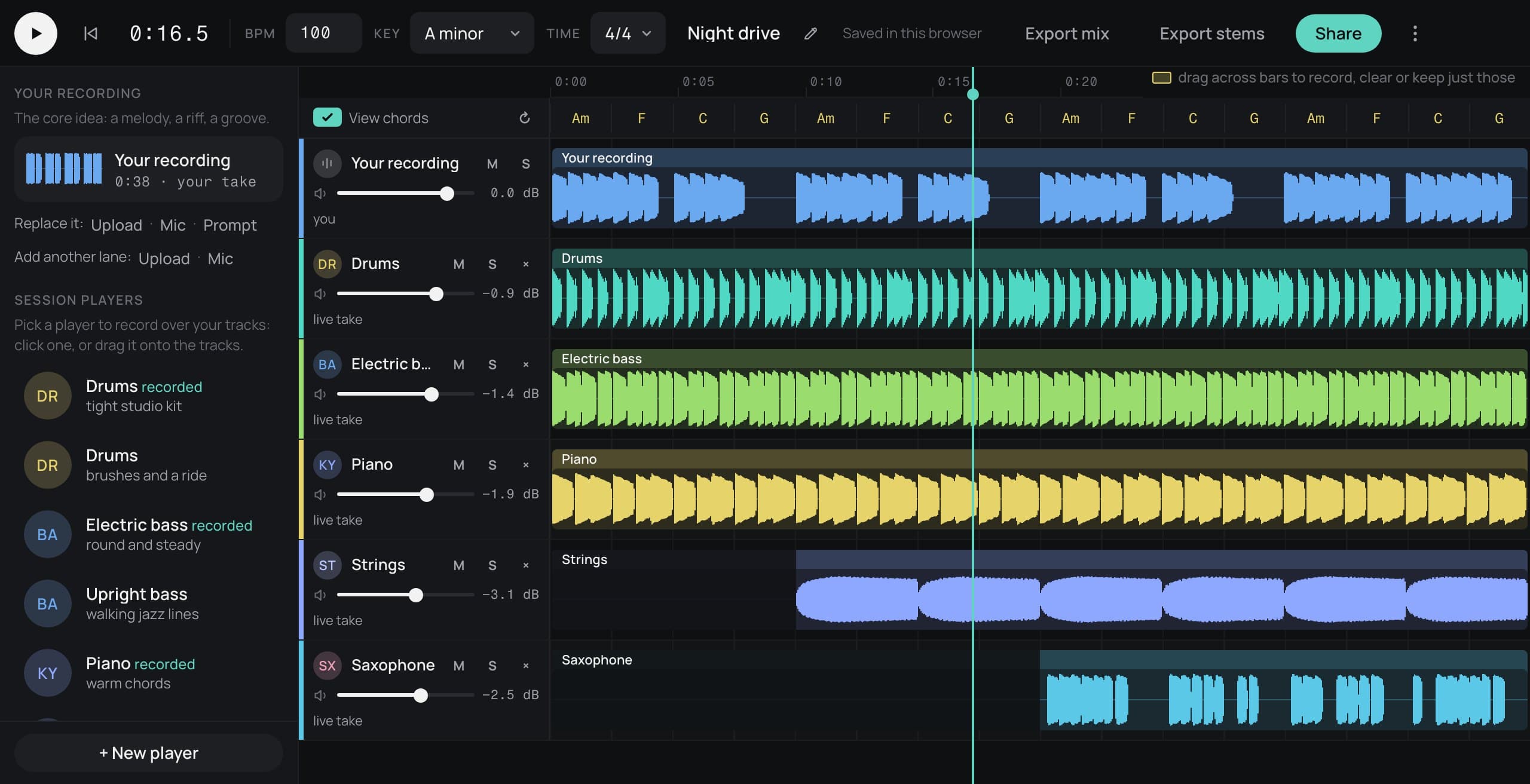
Task: Select Upright bass walking jazz lines player
Action: pyautogui.click(x=149, y=604)
